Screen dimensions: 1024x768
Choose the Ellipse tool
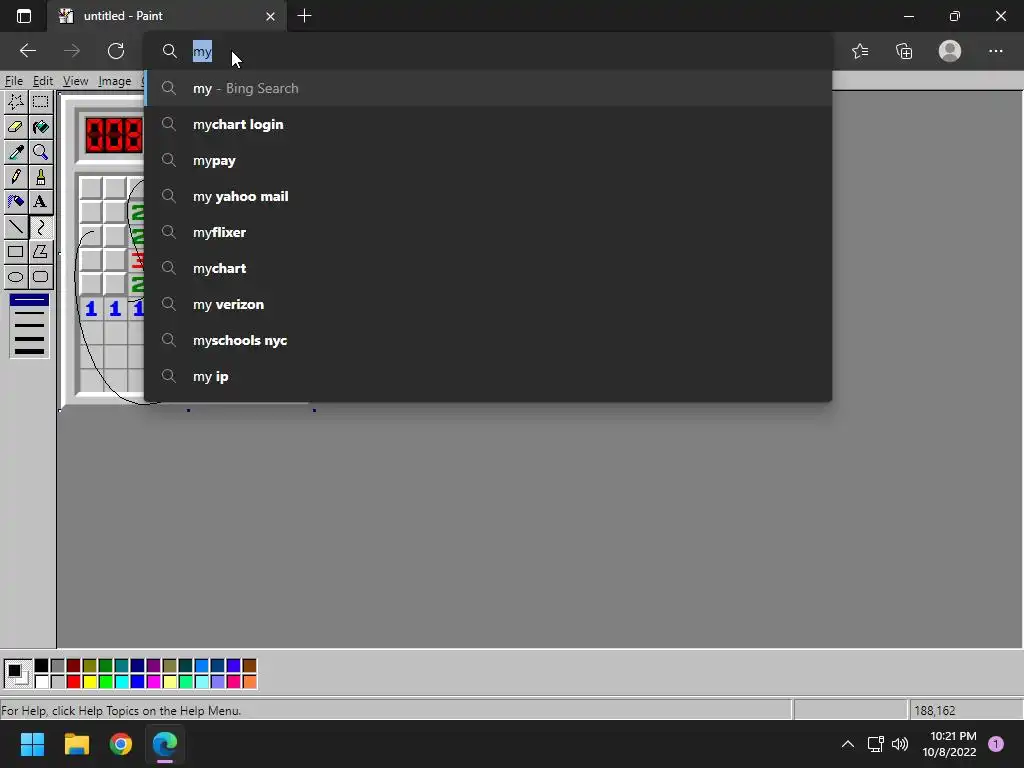pyautogui.click(x=16, y=277)
